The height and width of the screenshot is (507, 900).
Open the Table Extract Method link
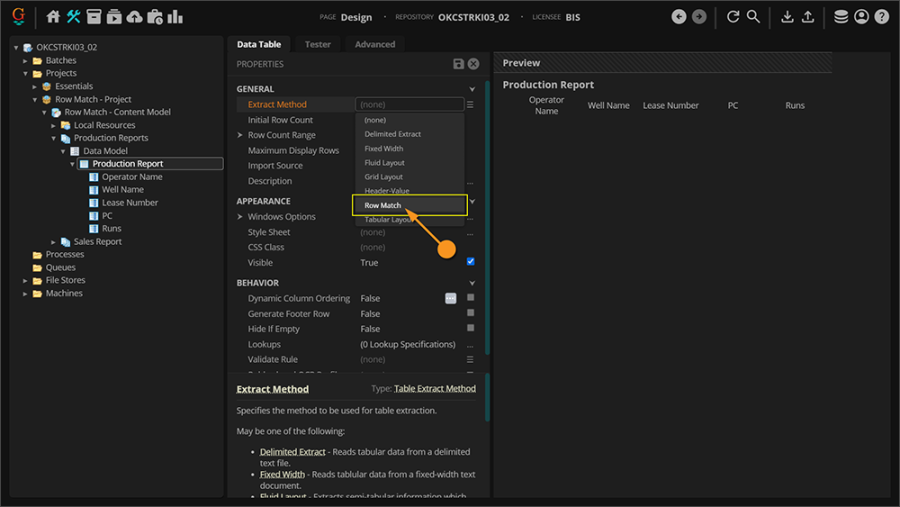click(x=435, y=388)
